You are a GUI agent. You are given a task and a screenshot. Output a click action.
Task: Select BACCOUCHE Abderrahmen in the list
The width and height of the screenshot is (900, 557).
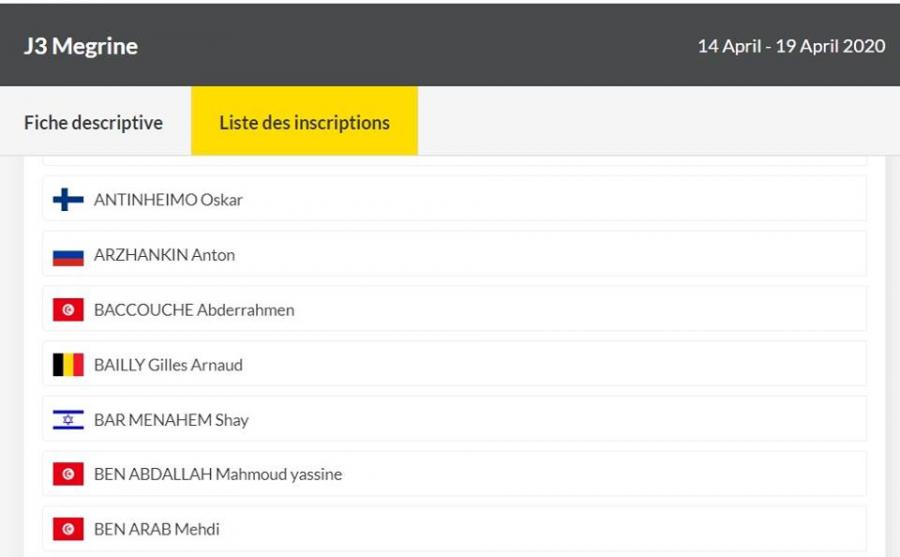pos(194,310)
